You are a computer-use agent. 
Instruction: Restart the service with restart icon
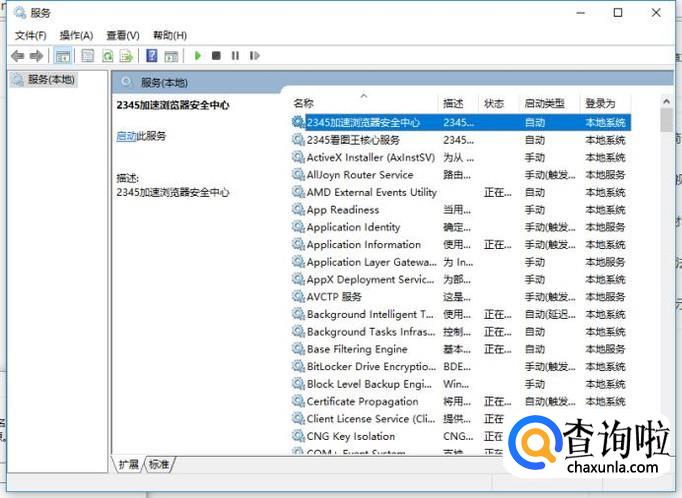click(x=254, y=56)
